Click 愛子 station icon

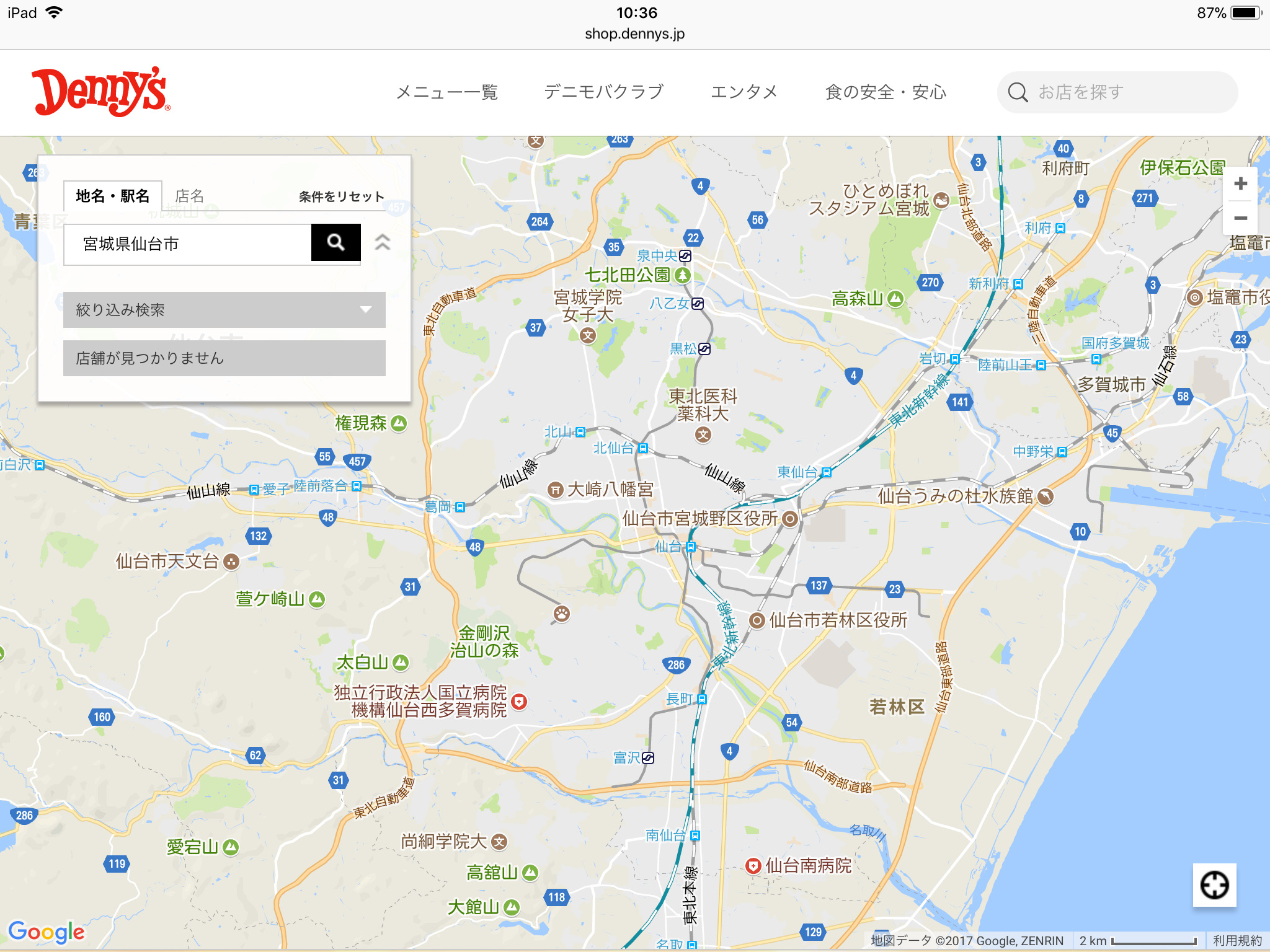[254, 490]
